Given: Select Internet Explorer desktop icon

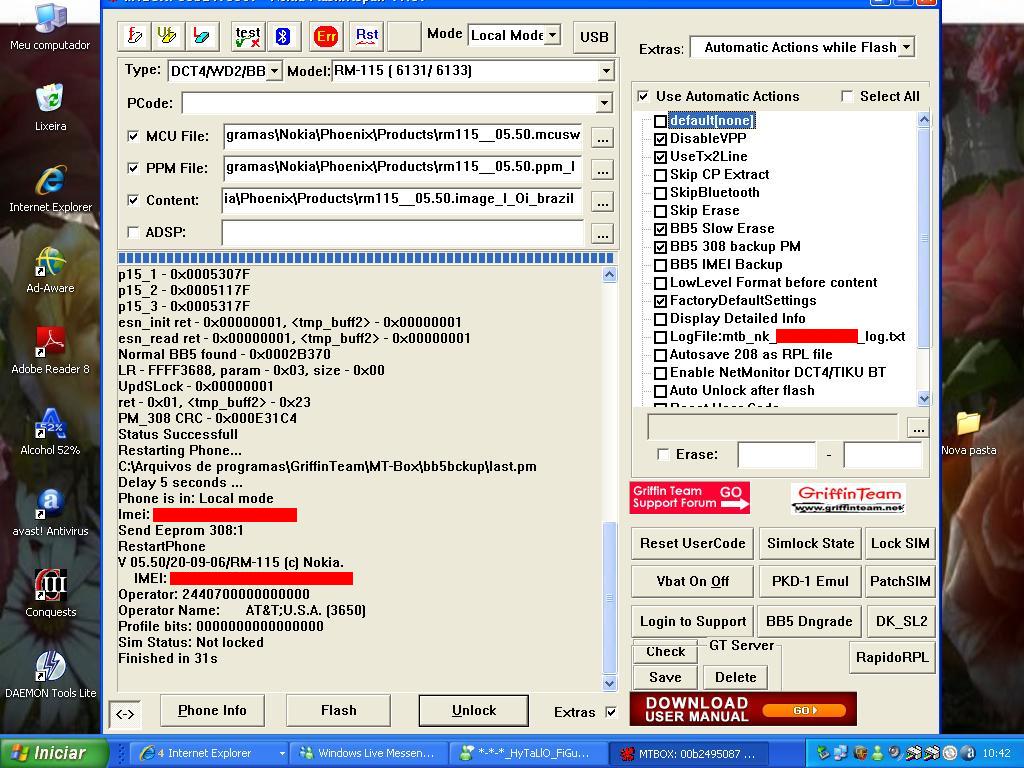Looking at the screenshot, I should click(50, 189).
